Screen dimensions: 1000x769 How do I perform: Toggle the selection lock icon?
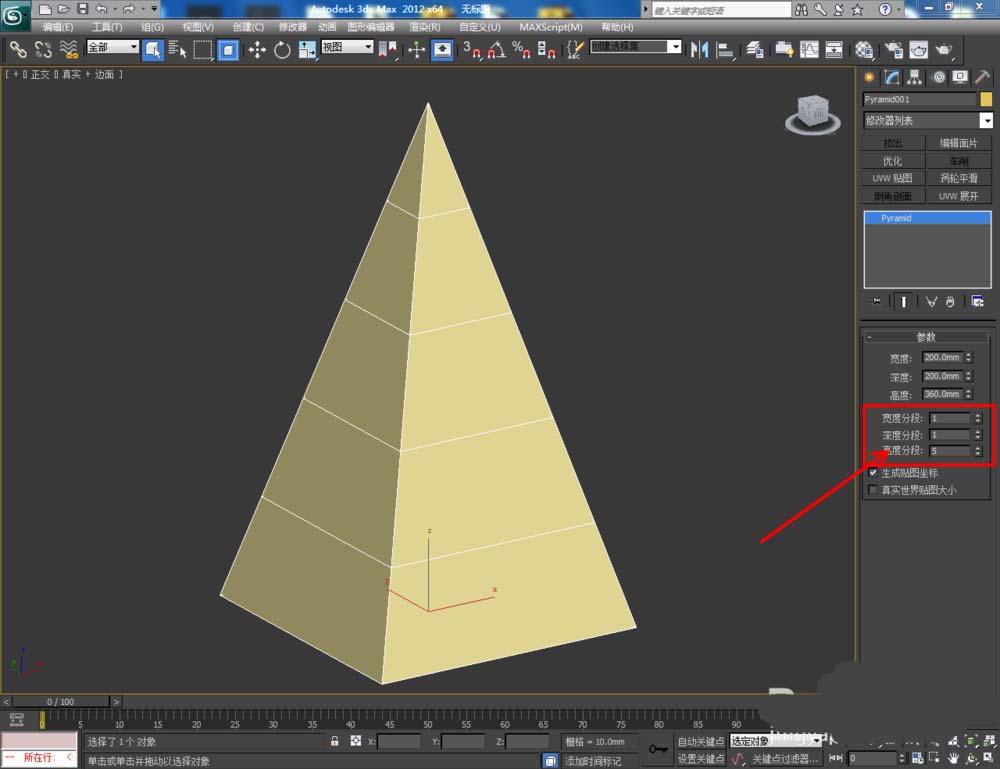[x=335, y=741]
